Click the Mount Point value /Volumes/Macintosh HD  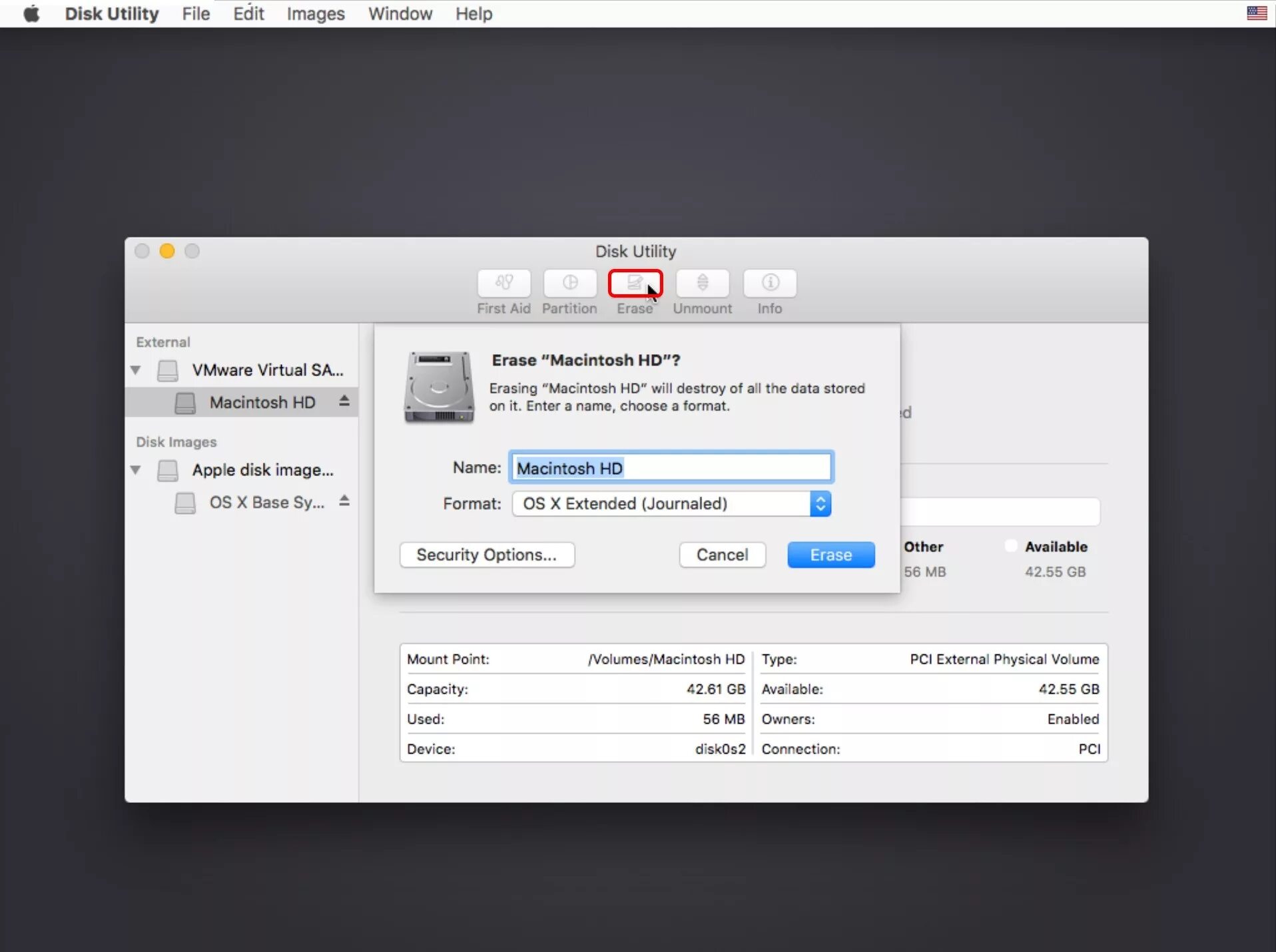tap(667, 659)
